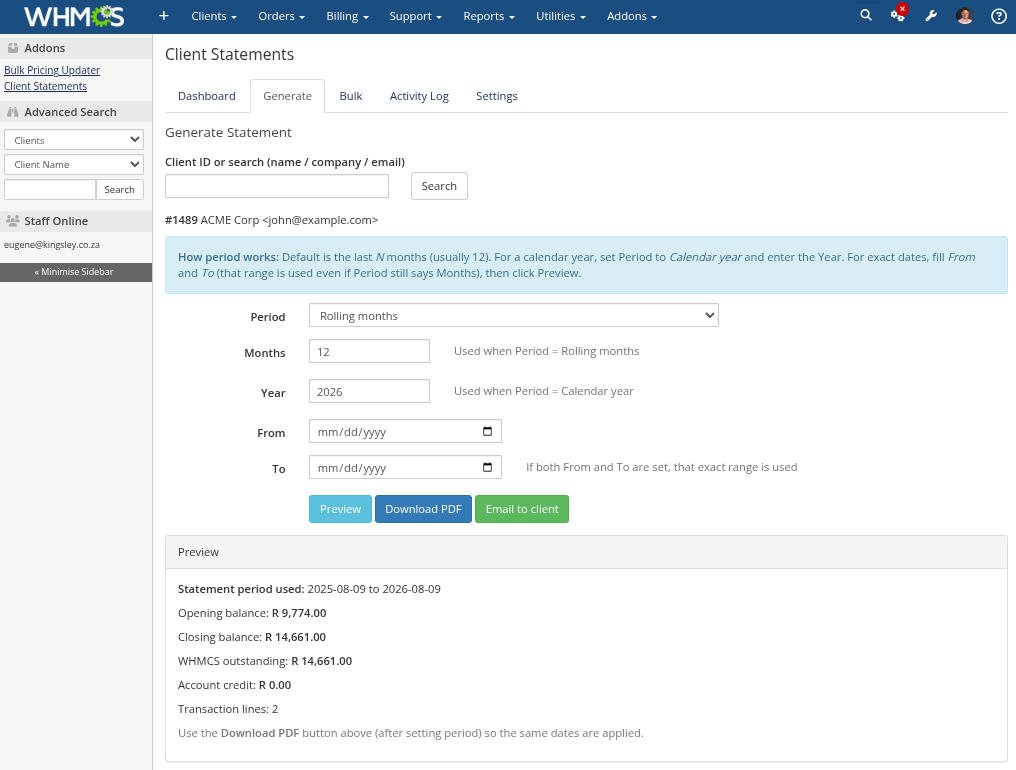Click the Bulk Pricing Updater link
The image size is (1016, 770).
pos(52,70)
